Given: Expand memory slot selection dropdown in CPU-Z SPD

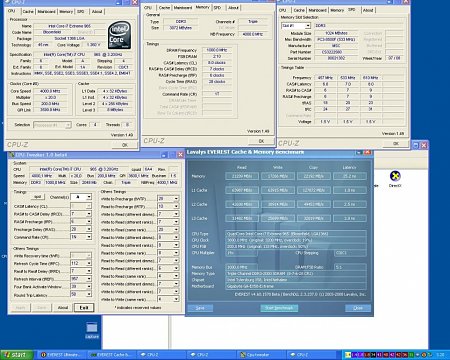Looking at the screenshot, I should [x=308, y=26].
